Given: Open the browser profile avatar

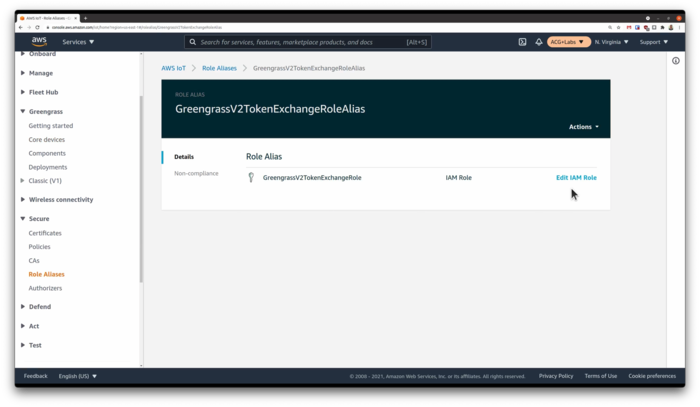Looking at the screenshot, I should tap(671, 27).
